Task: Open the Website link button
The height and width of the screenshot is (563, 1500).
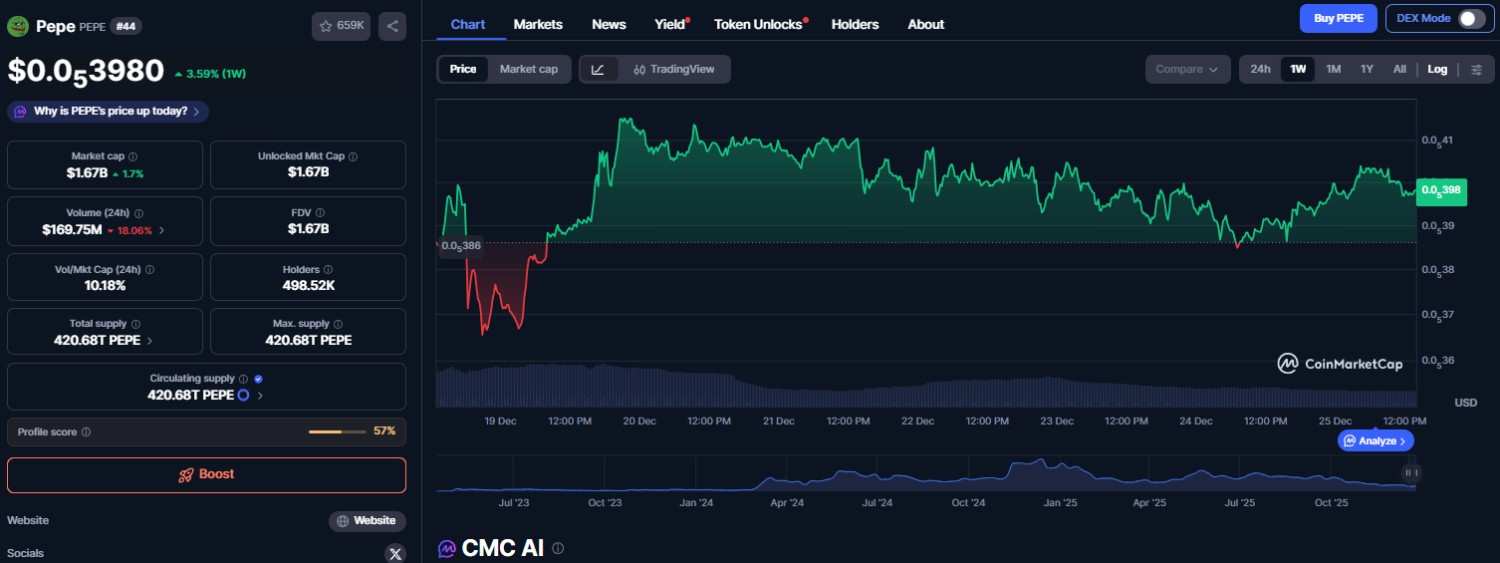Action: pos(367,521)
